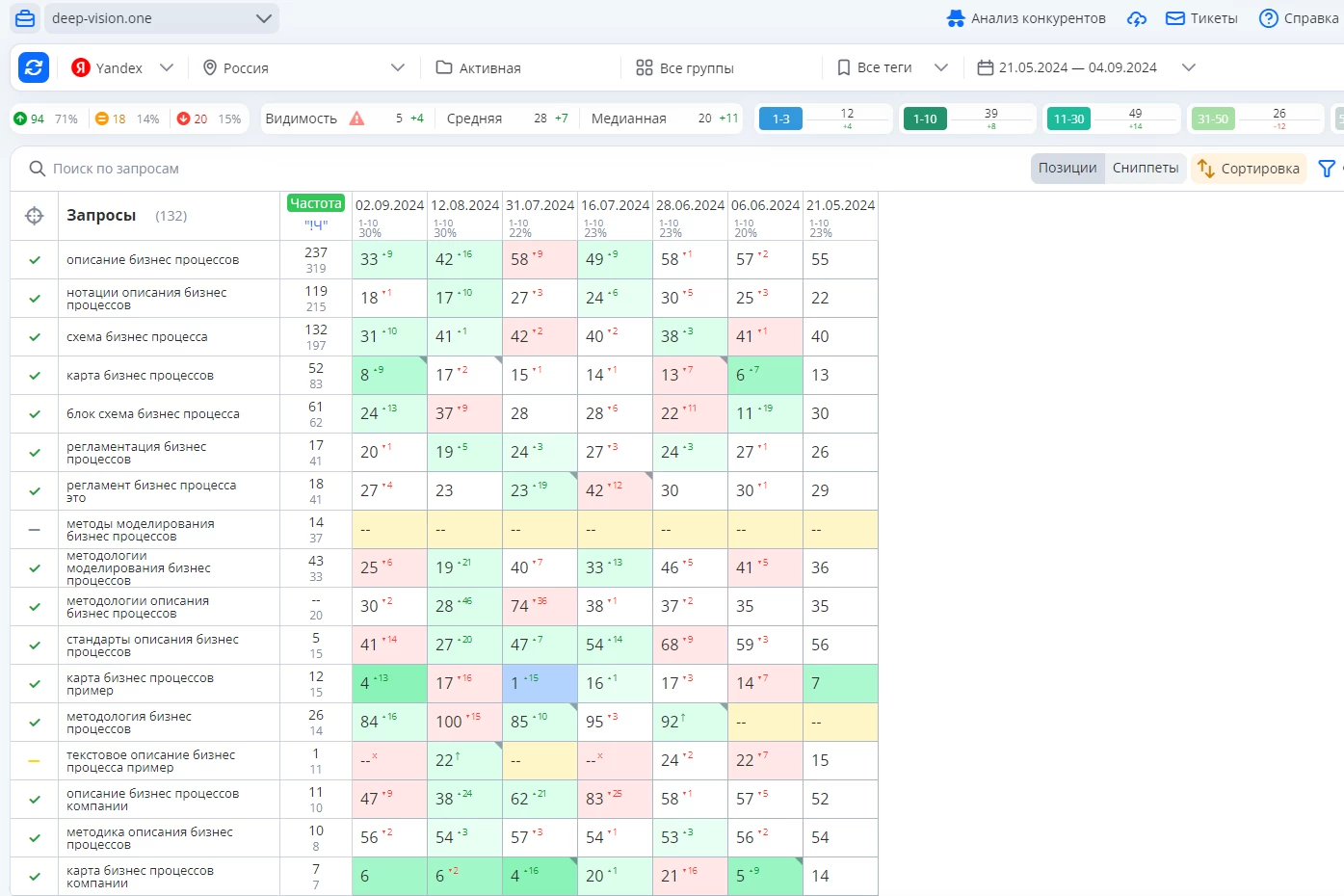Click the project briefcase icon
Image resolution: width=1344 pixels, height=896 pixels.
pyautogui.click(x=25, y=18)
